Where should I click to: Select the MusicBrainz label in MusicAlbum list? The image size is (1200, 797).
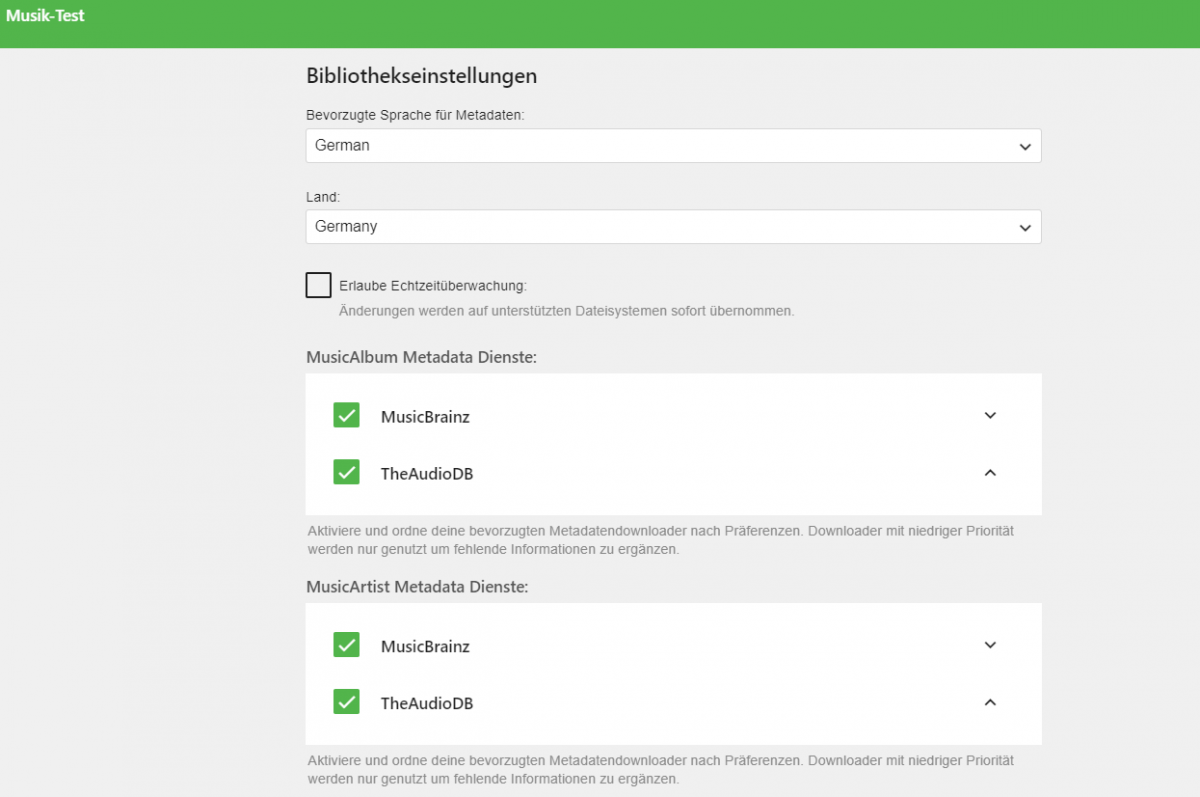(x=425, y=417)
